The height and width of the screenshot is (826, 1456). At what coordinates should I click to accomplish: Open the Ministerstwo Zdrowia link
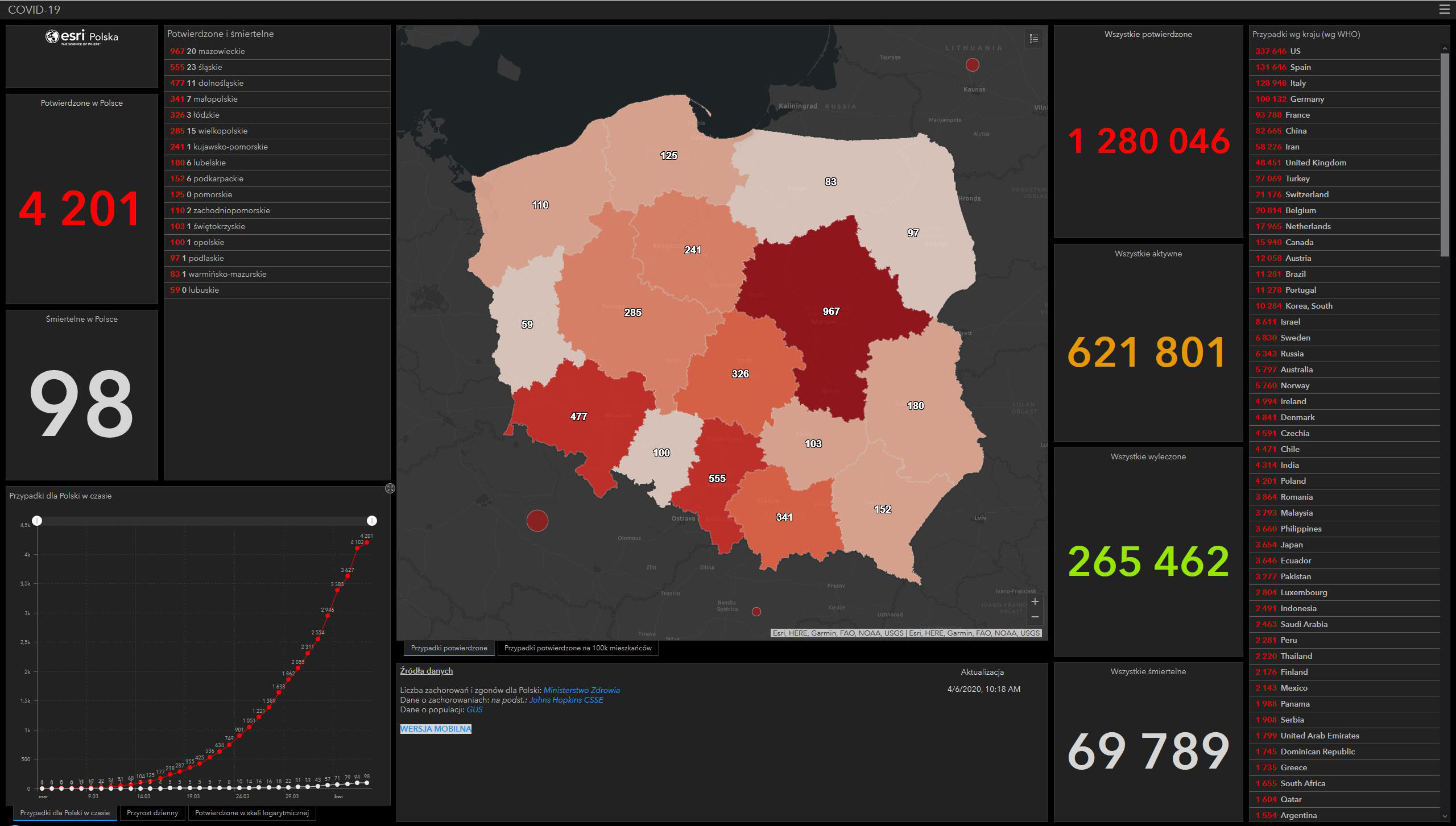(581, 690)
